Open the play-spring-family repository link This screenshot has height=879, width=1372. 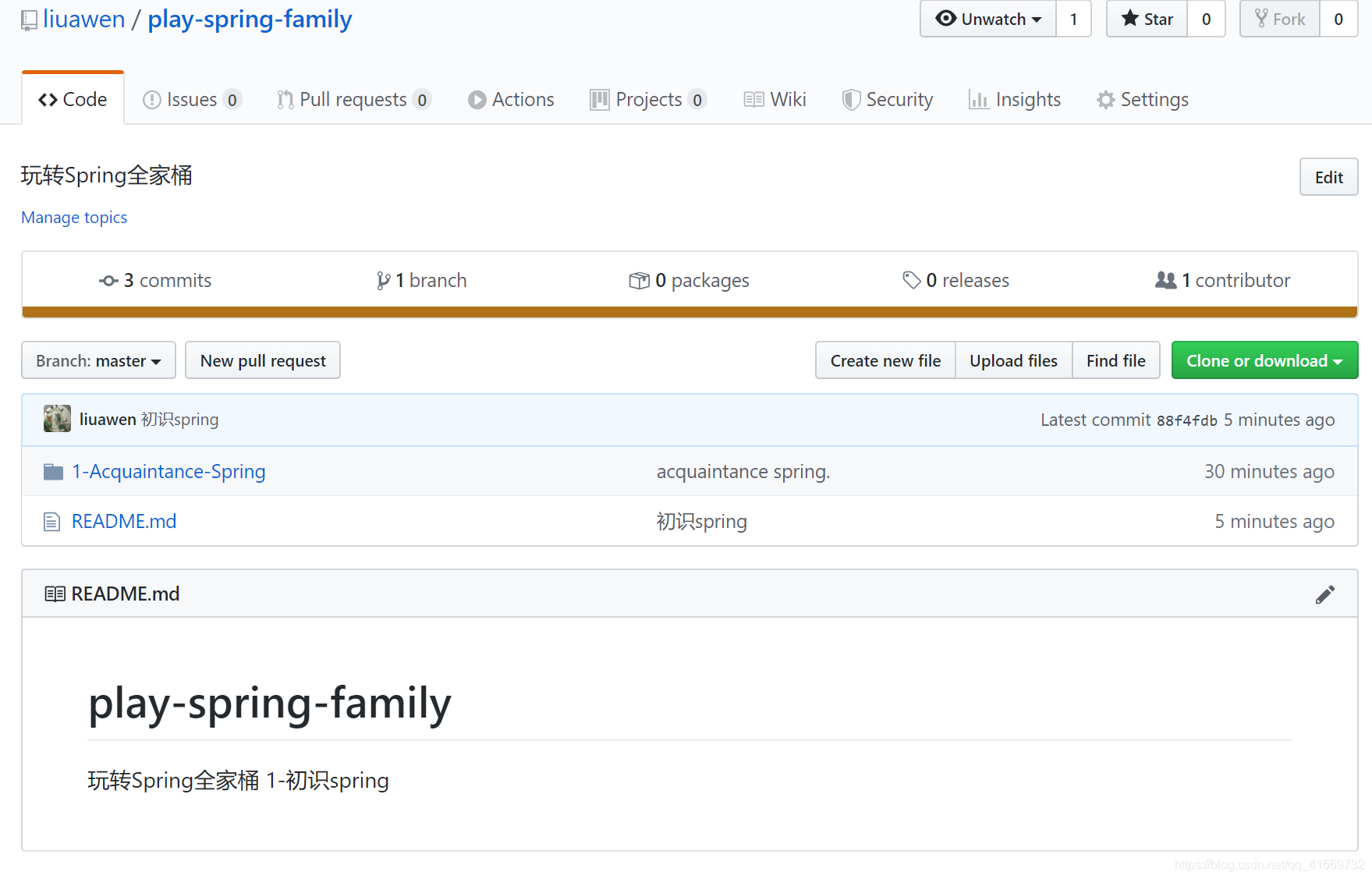(x=250, y=19)
